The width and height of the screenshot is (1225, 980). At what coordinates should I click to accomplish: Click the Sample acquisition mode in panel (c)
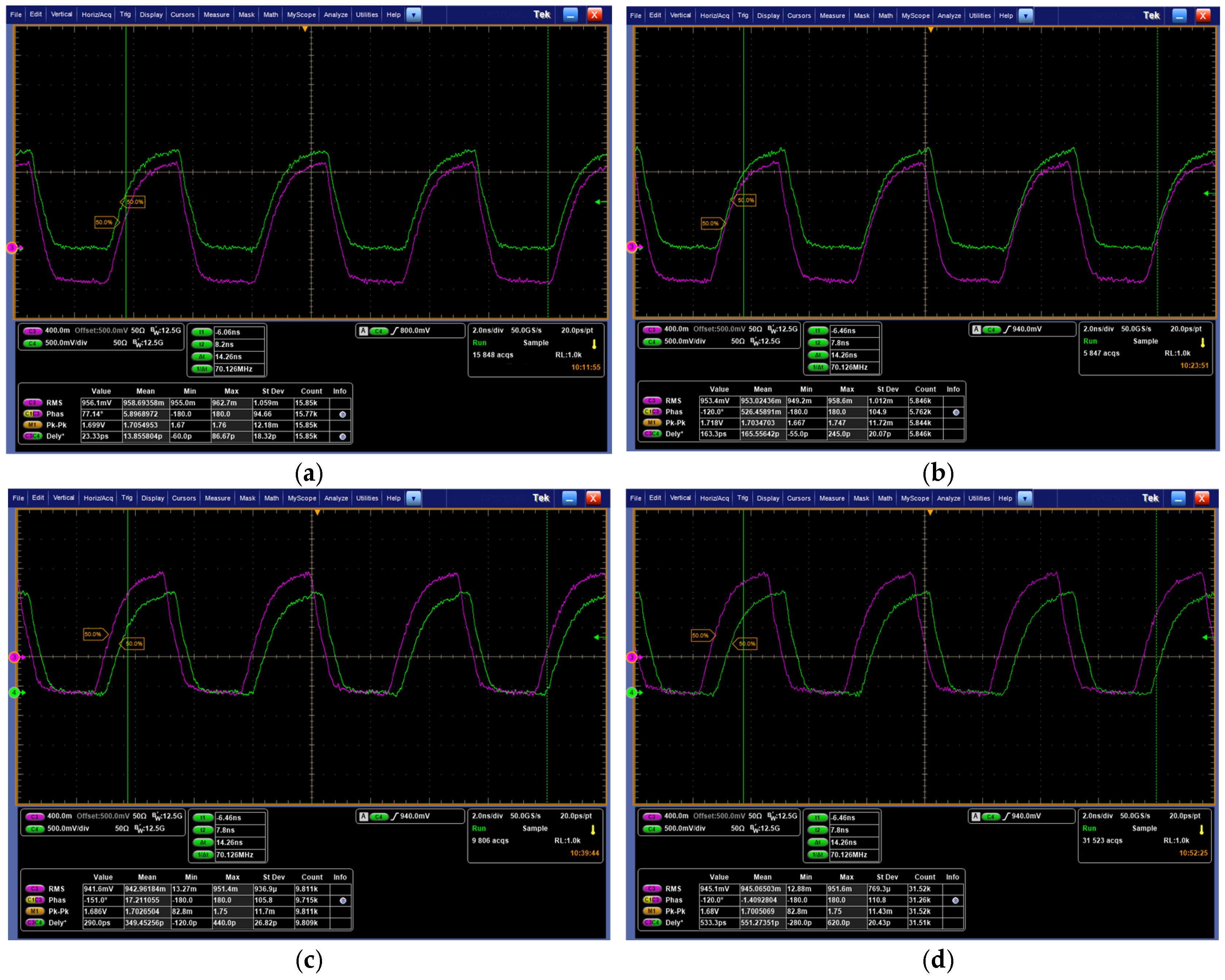pyautogui.click(x=535, y=828)
